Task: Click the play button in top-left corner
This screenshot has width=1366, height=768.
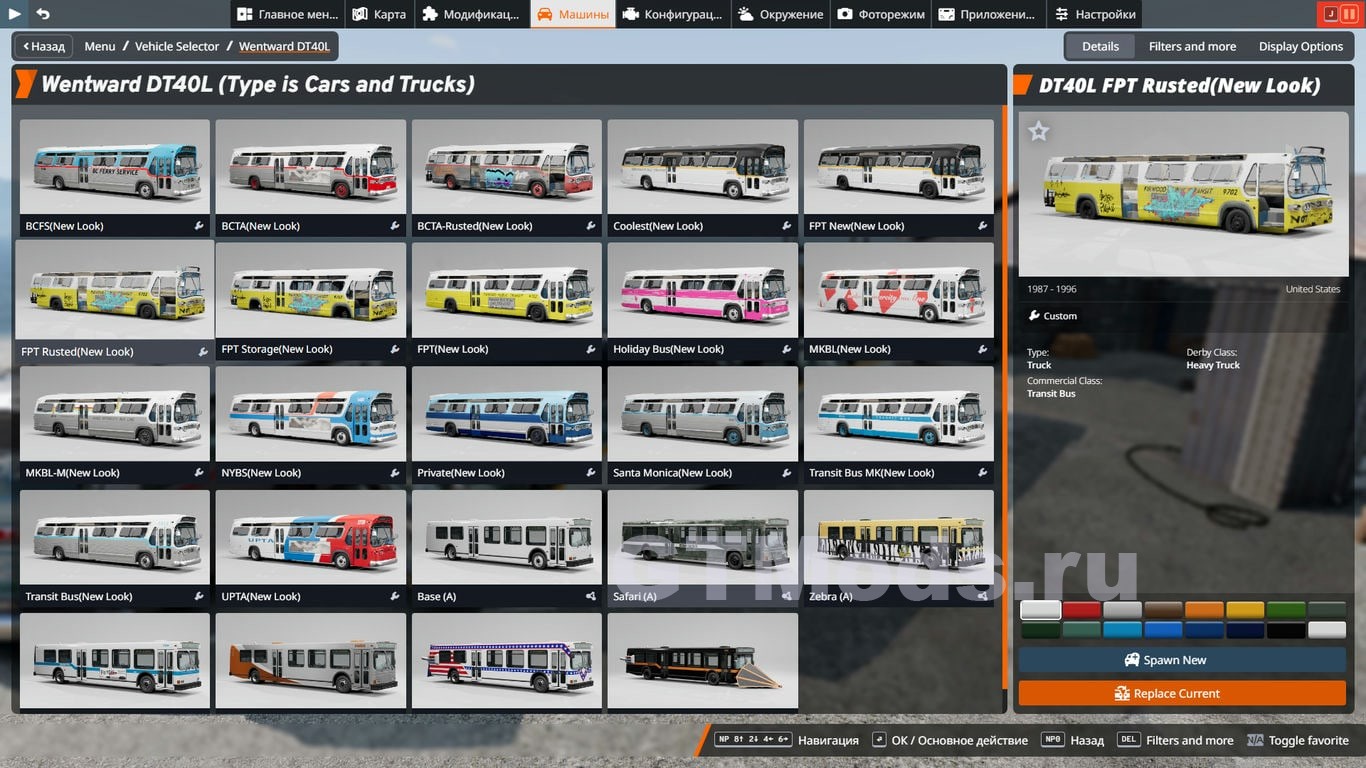Action: (15, 14)
